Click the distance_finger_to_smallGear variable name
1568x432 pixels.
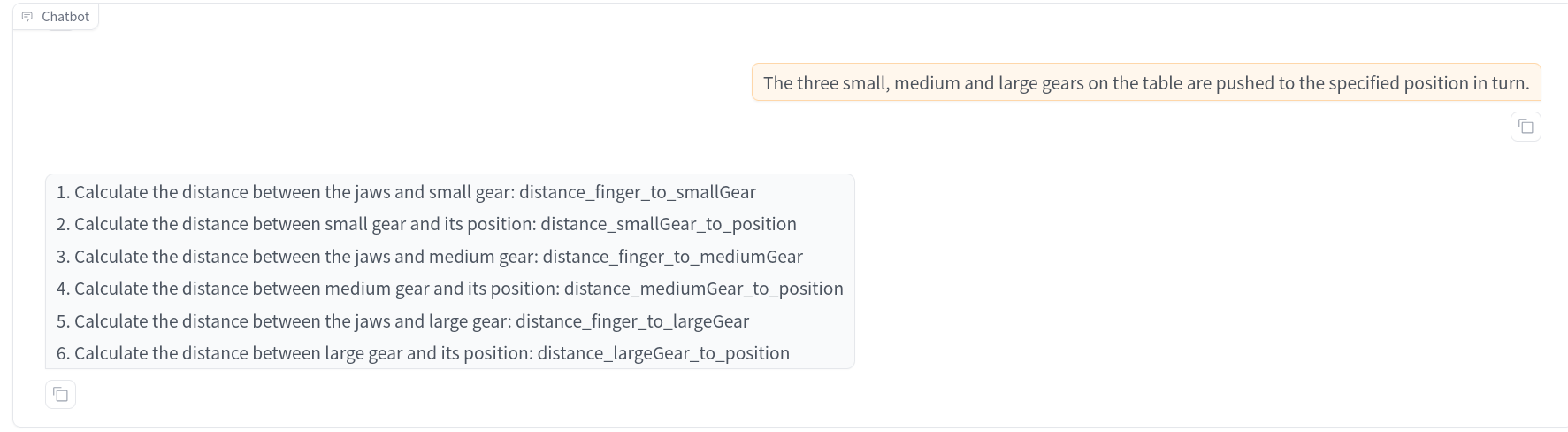(637, 192)
